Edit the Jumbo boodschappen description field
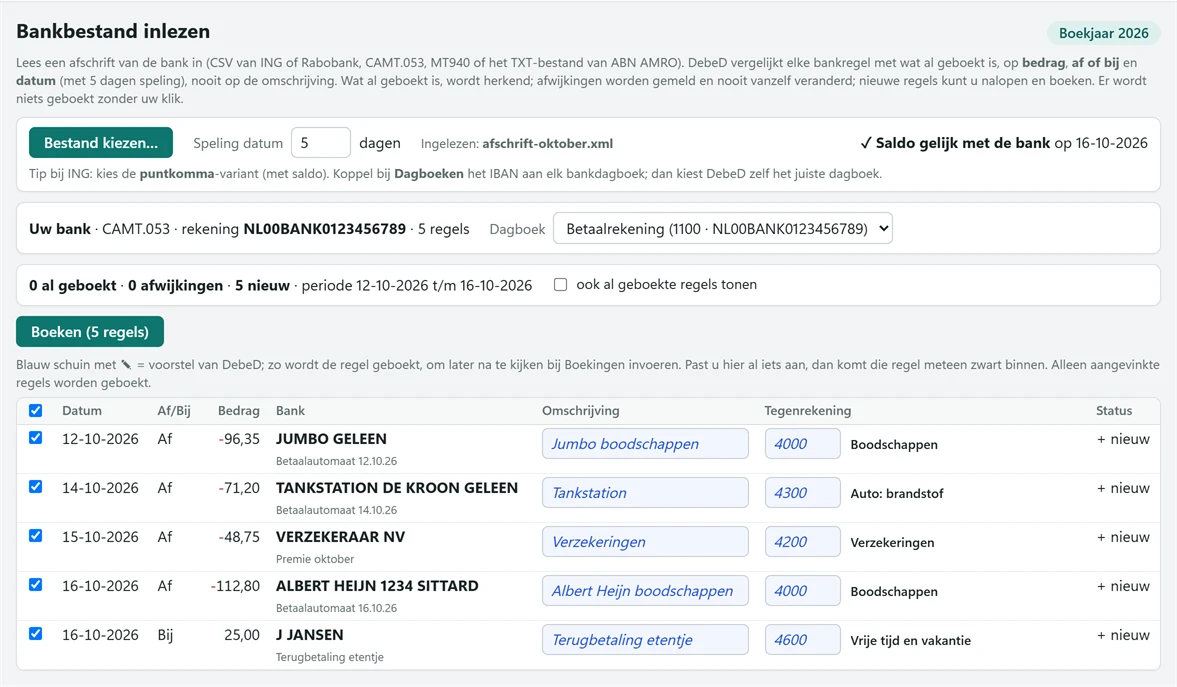 coord(645,444)
